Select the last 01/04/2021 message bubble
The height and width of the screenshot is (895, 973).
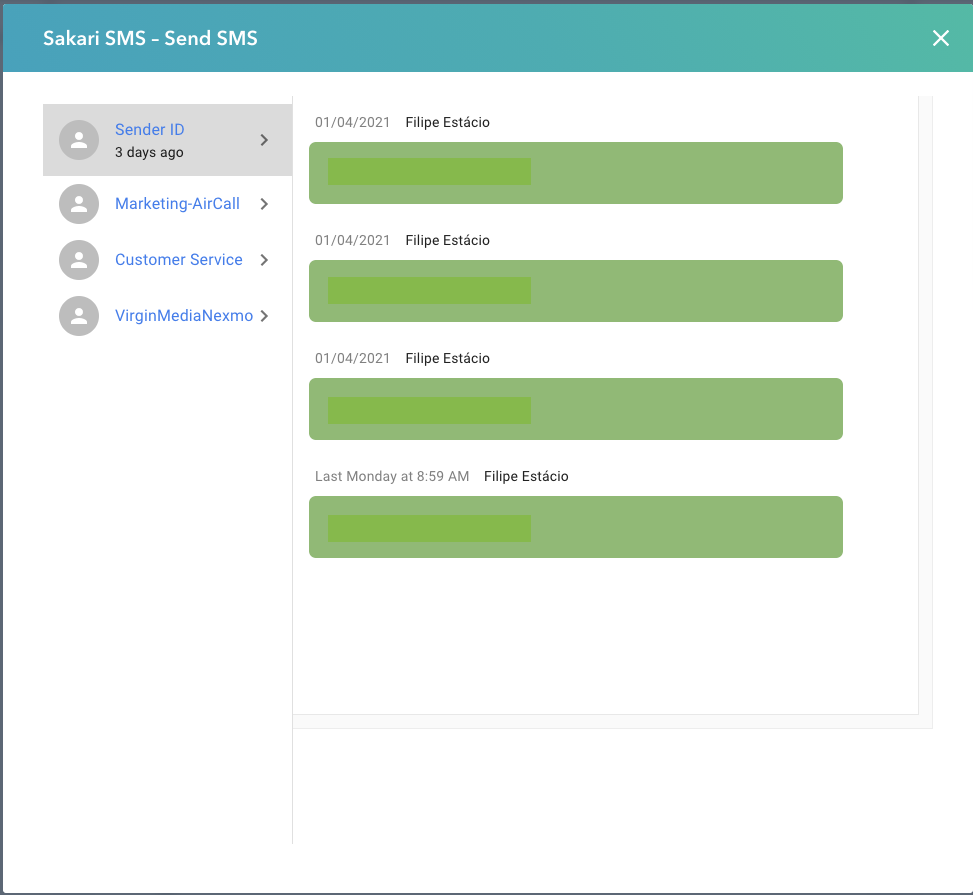tap(576, 408)
